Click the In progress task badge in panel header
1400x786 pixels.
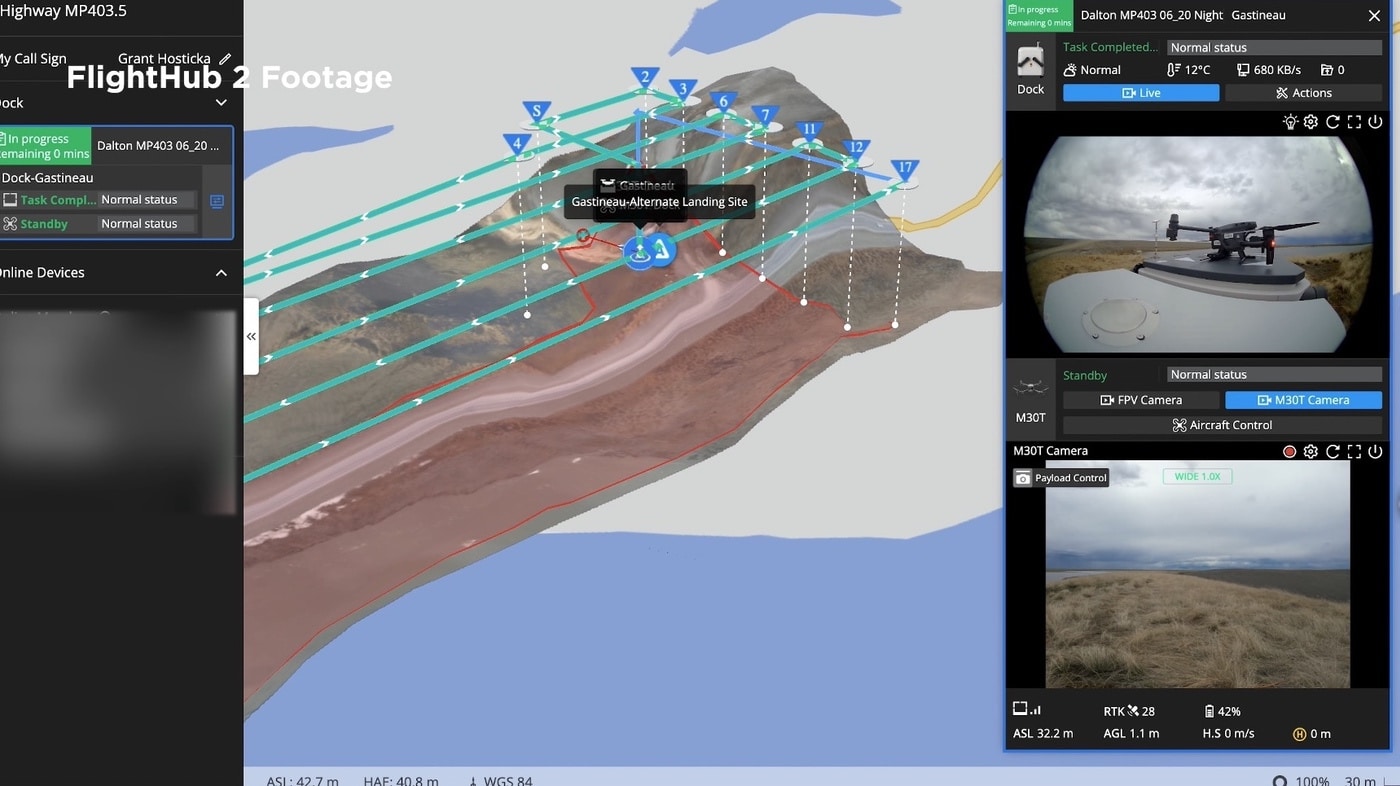[1039, 16]
